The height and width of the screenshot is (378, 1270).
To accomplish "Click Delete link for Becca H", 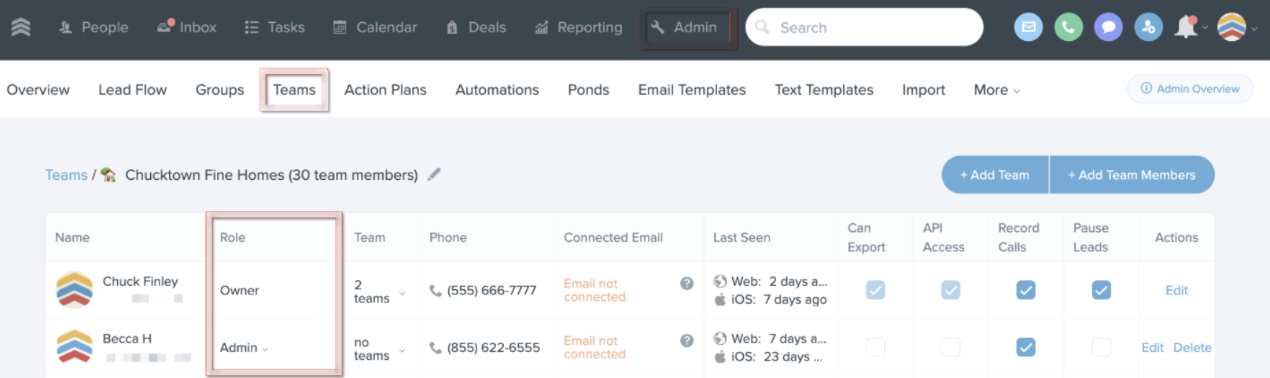I will click(1192, 348).
